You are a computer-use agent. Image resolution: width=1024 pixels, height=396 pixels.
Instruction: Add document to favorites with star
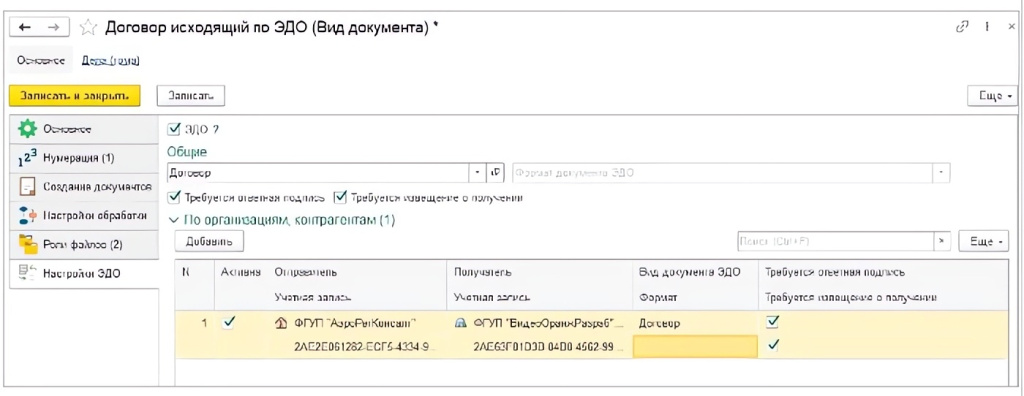coord(87,27)
